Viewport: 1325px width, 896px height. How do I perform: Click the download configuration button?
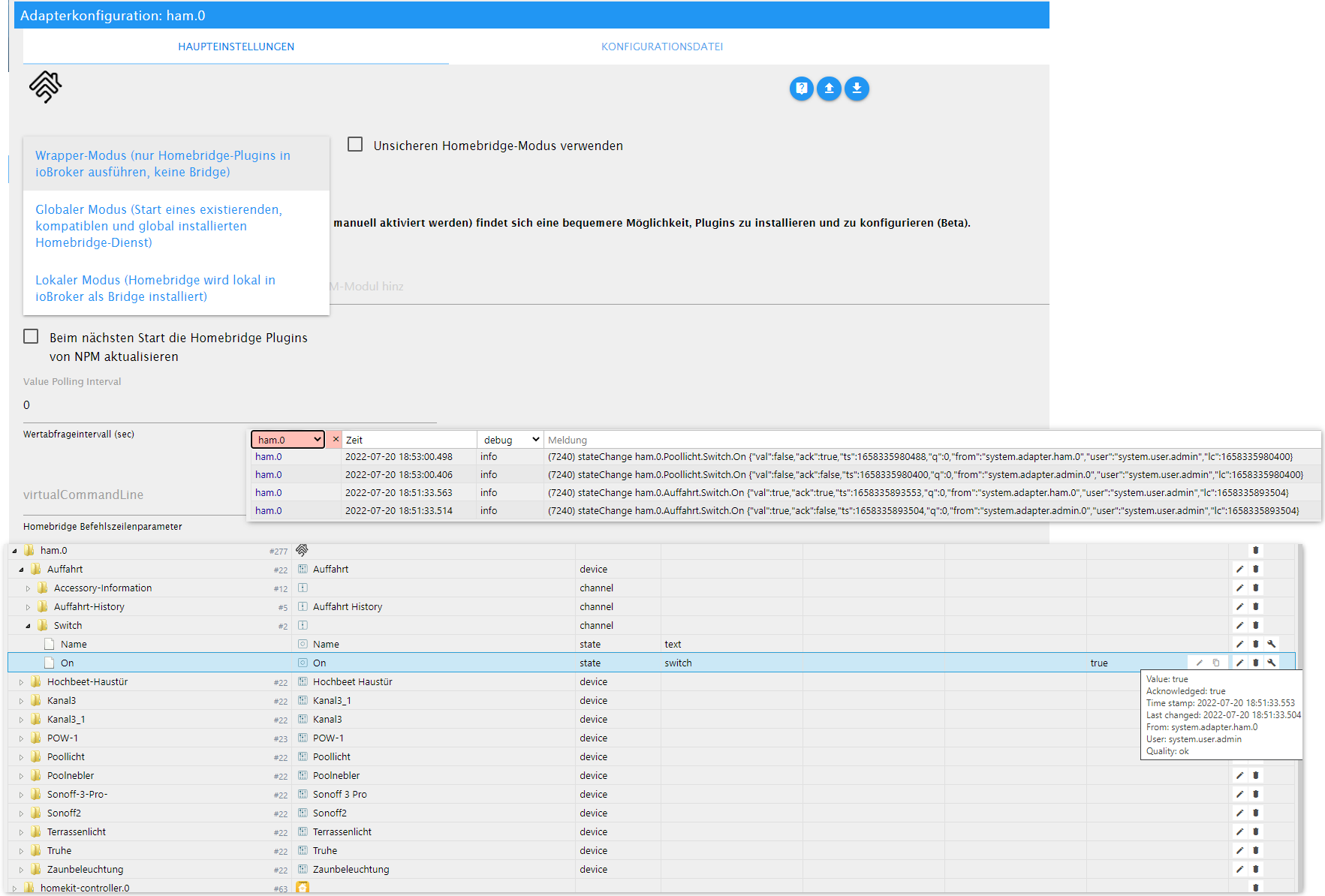tap(857, 89)
